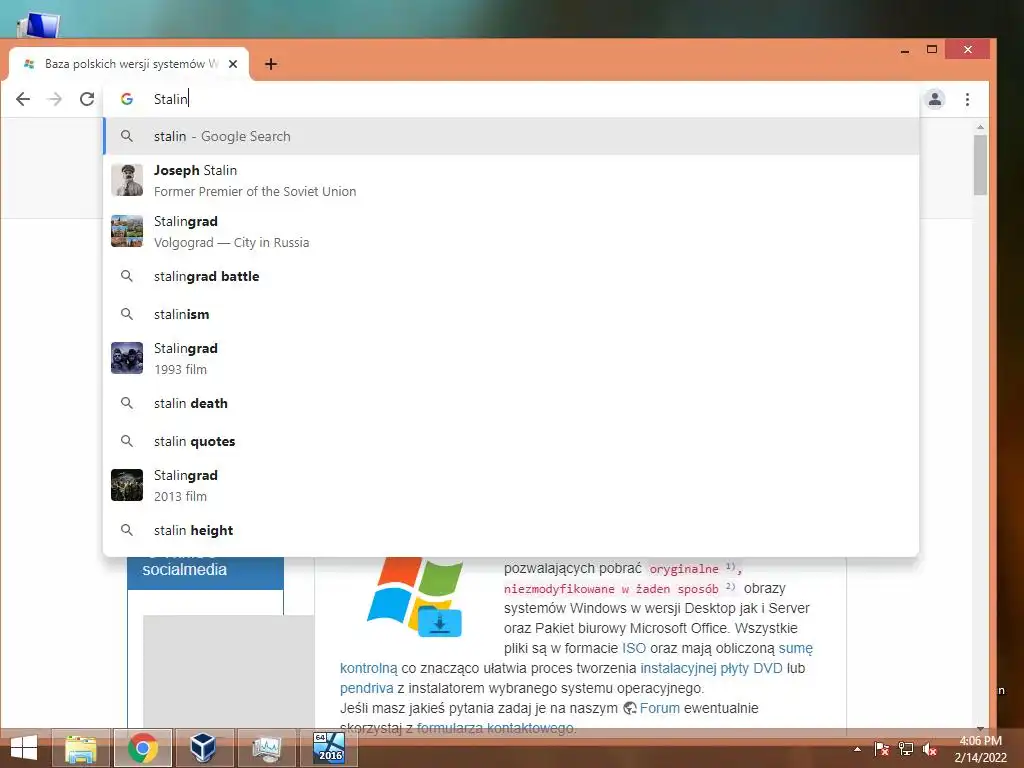1024x768 pixels.
Task: Open File Explorer from the taskbar
Action: [x=81, y=748]
